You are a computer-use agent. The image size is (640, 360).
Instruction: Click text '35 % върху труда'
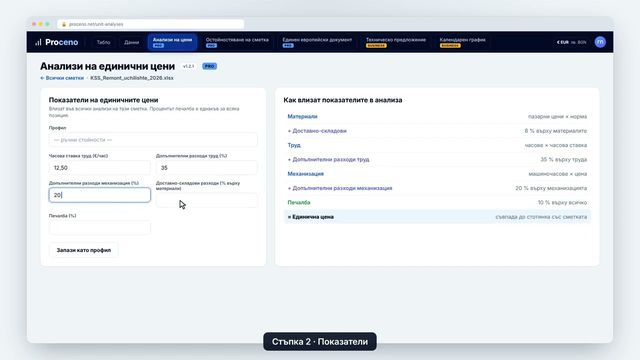click(564, 159)
